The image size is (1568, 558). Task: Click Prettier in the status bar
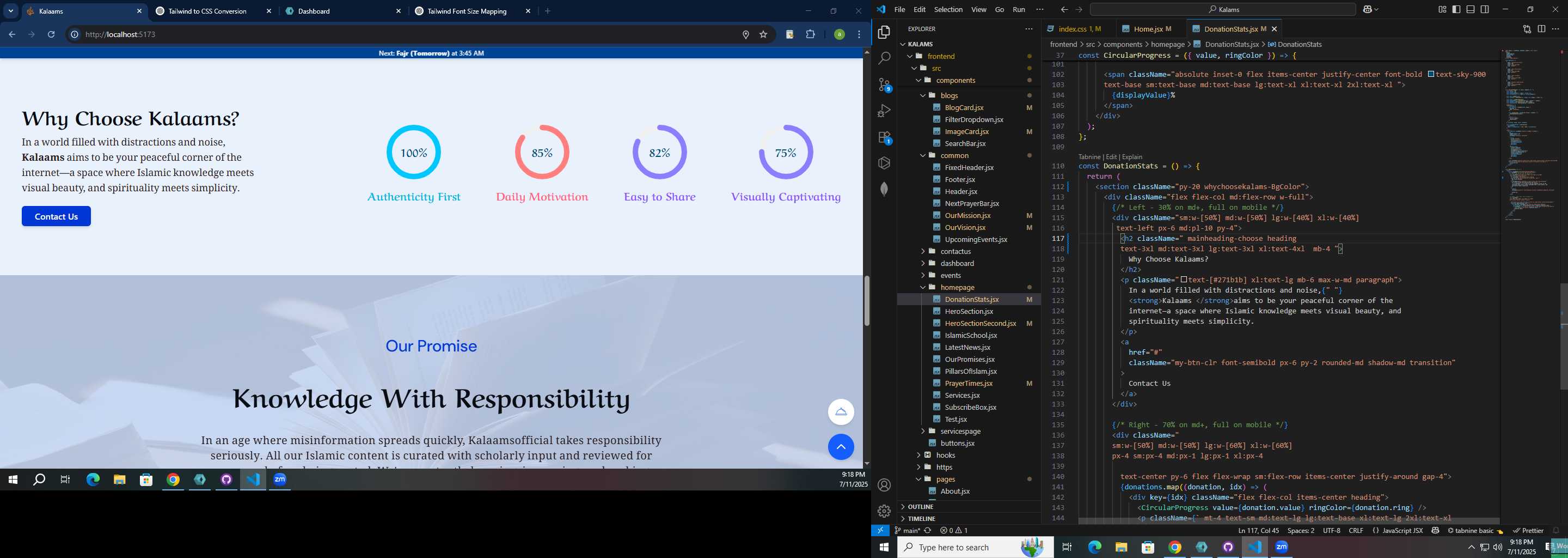tap(1528, 531)
